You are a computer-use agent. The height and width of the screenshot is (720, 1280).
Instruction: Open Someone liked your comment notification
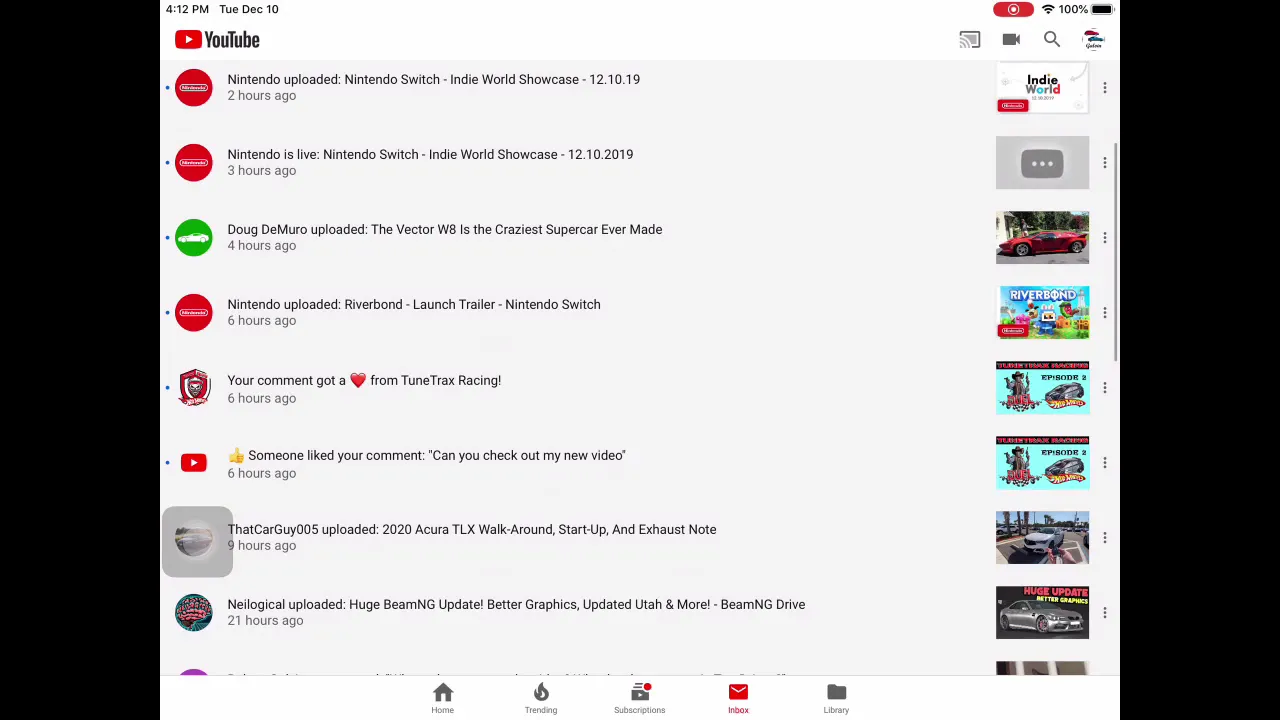(426, 456)
